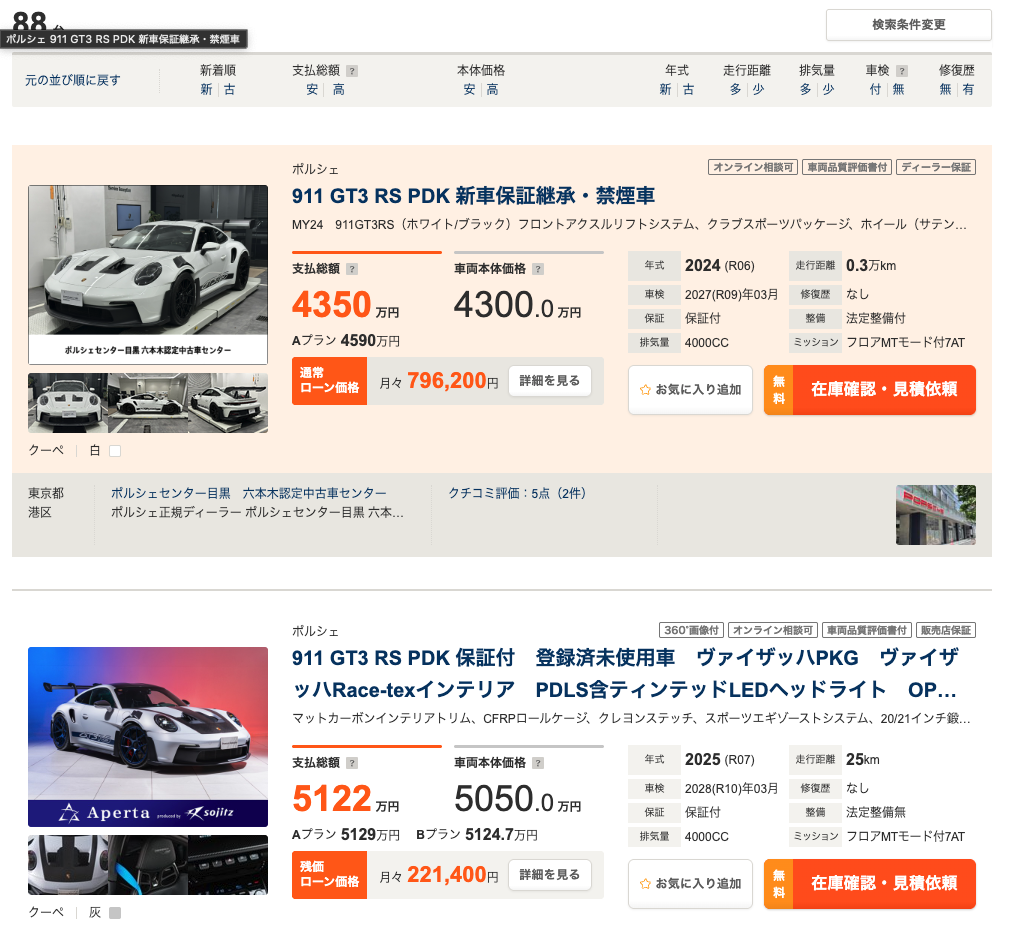Viewport: 1009px width, 929px height.
Task: Click オンライン相談可 tag on the 4350万円 listing
Action: (x=753, y=167)
